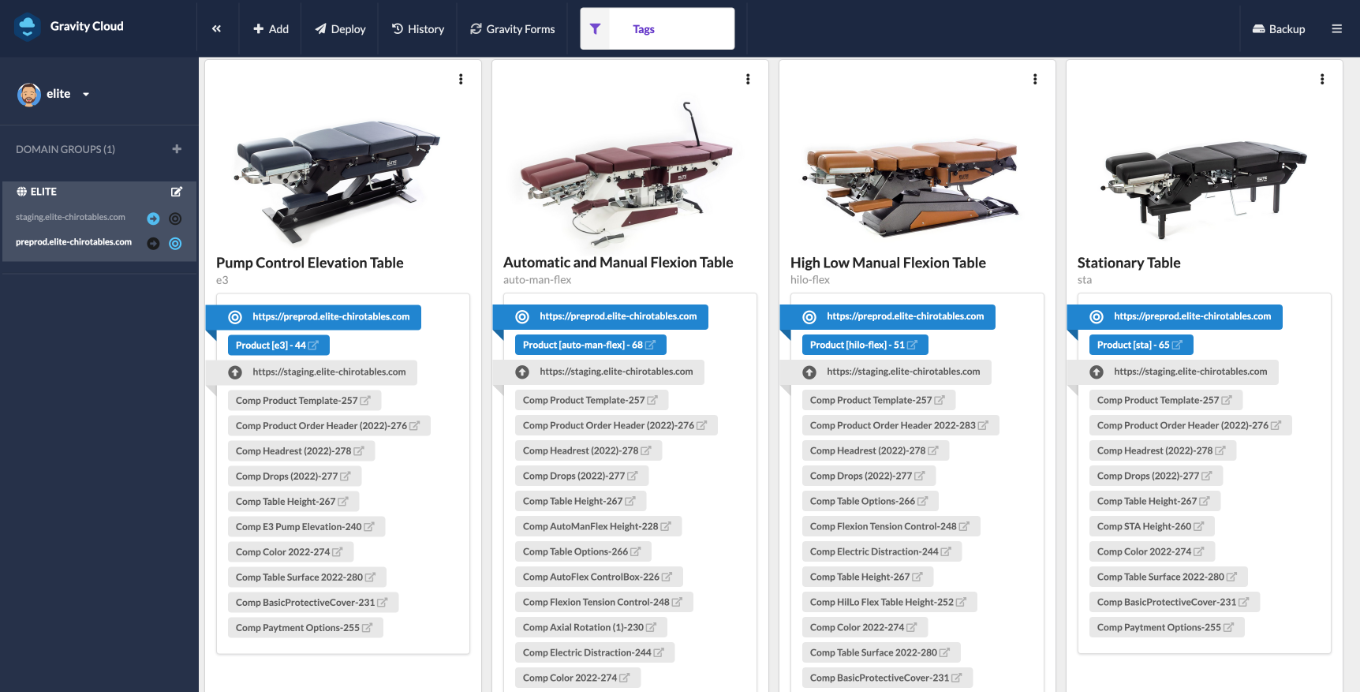This screenshot has width=1360, height=692.
Task: Click the external-link icon on Comp AutoManFlex Height-228
Action: (x=665, y=527)
